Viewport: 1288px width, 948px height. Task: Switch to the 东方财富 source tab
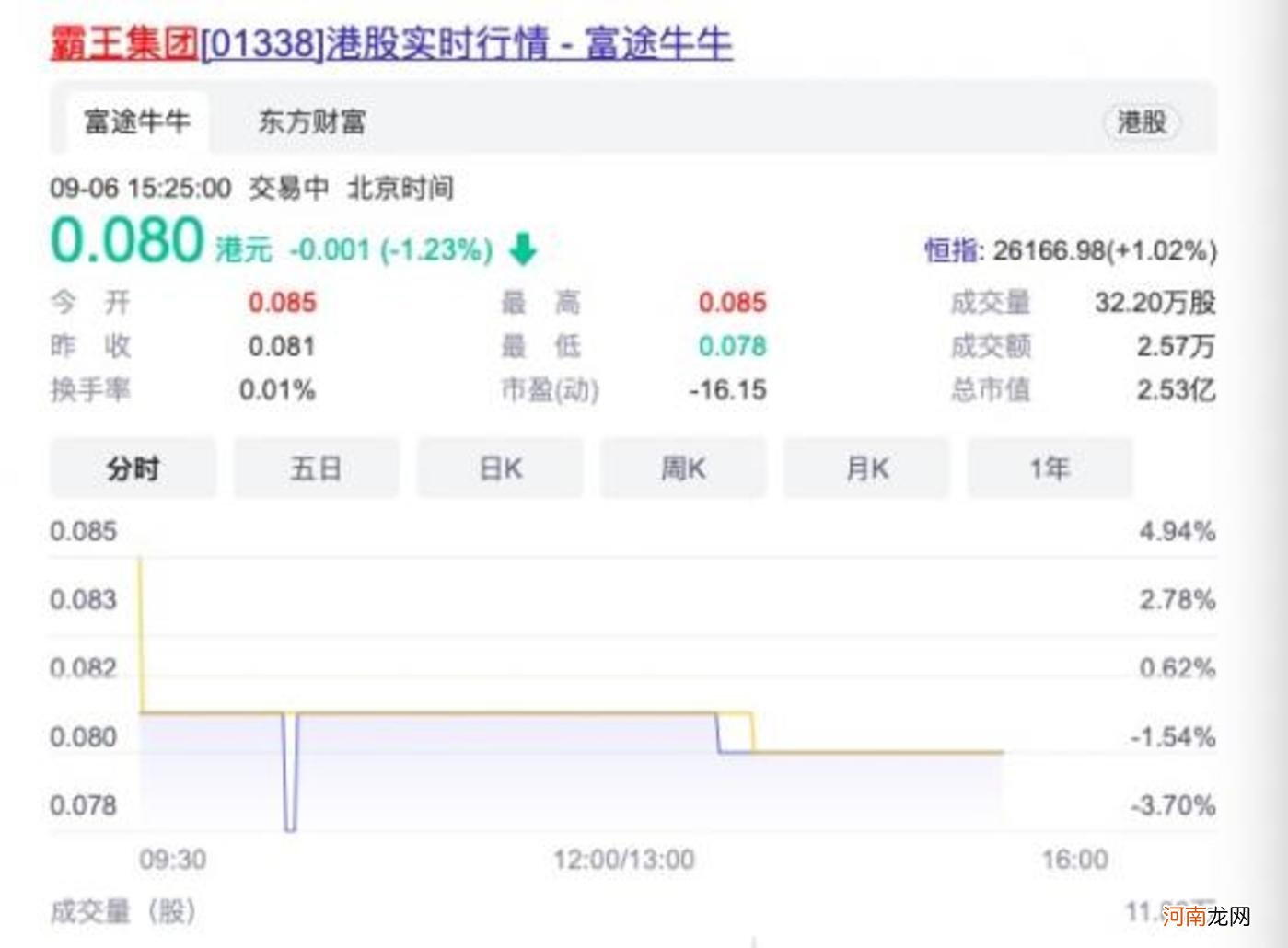coord(312,121)
